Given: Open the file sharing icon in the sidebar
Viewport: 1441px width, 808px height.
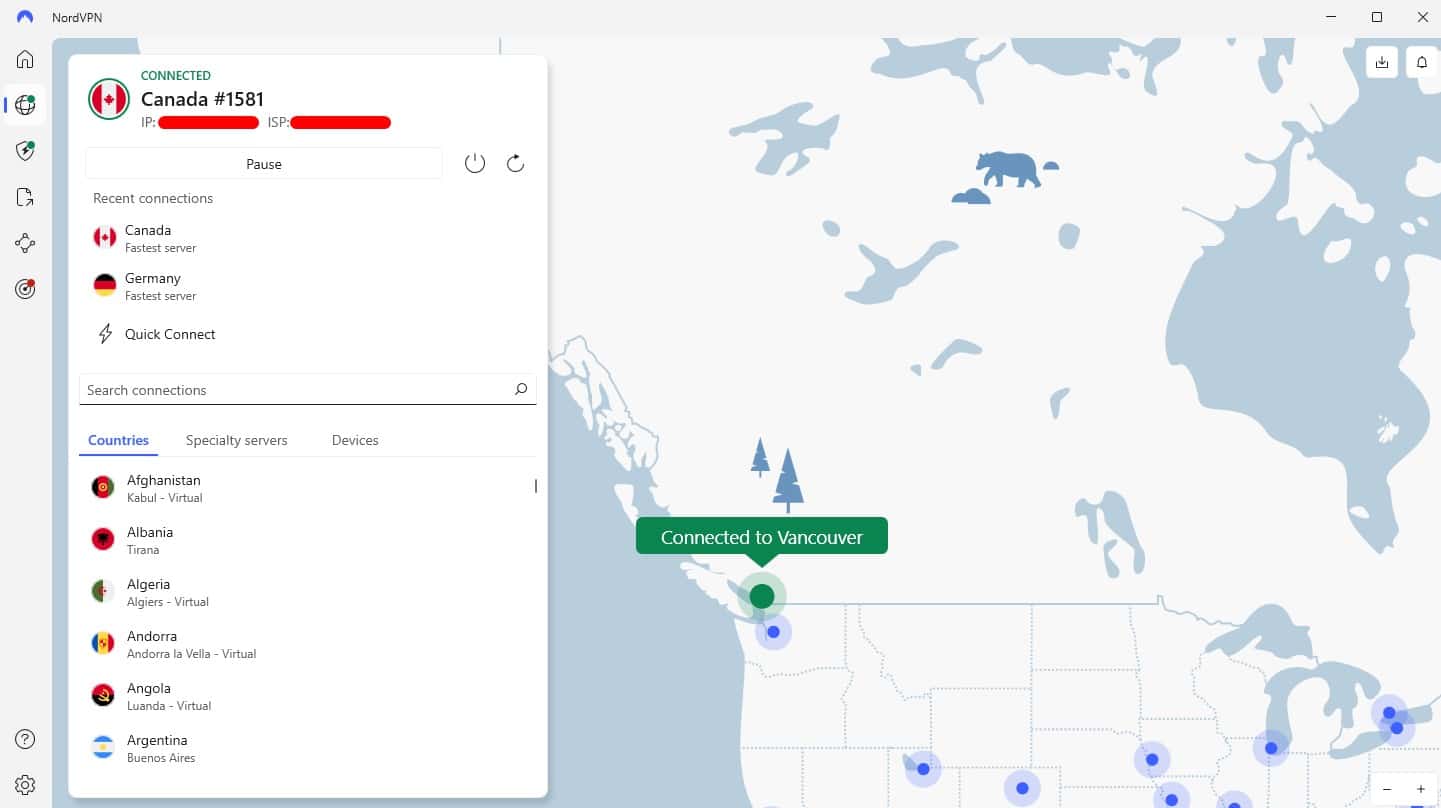Looking at the screenshot, I should (x=25, y=197).
